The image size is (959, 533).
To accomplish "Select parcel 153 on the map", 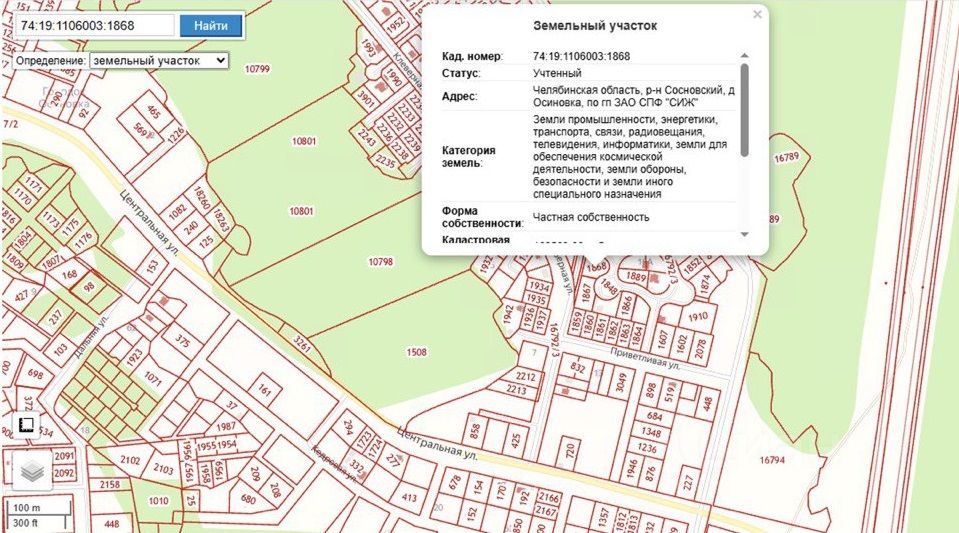I will [x=153, y=266].
